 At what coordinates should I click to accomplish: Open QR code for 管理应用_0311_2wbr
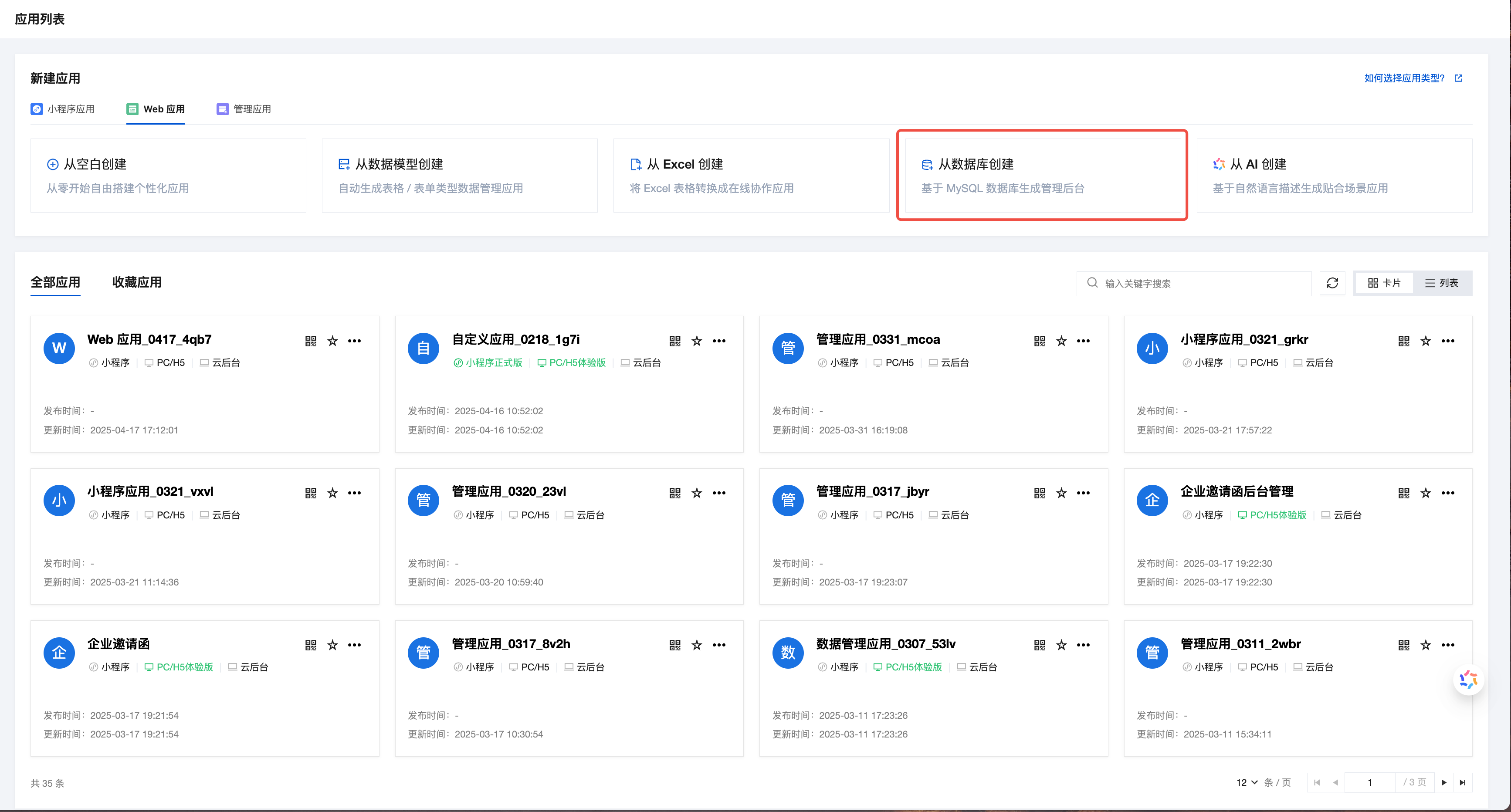(1404, 645)
